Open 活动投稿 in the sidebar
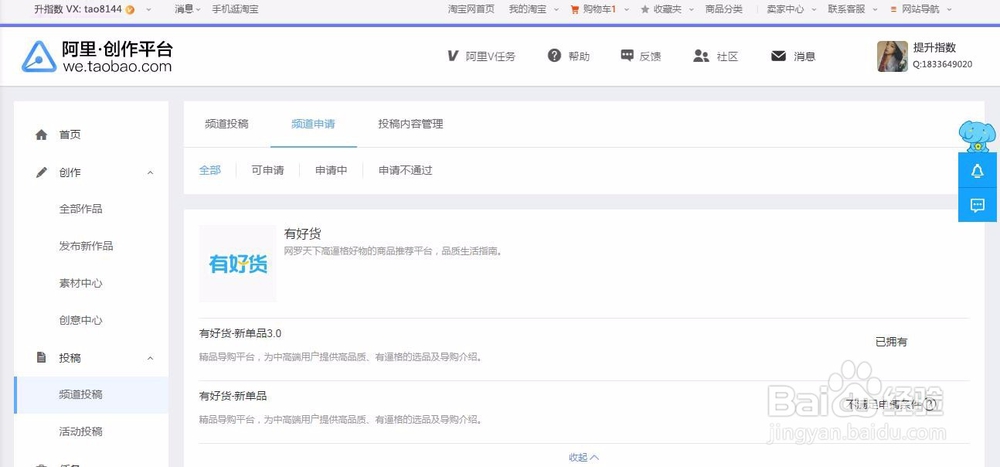 point(81,431)
